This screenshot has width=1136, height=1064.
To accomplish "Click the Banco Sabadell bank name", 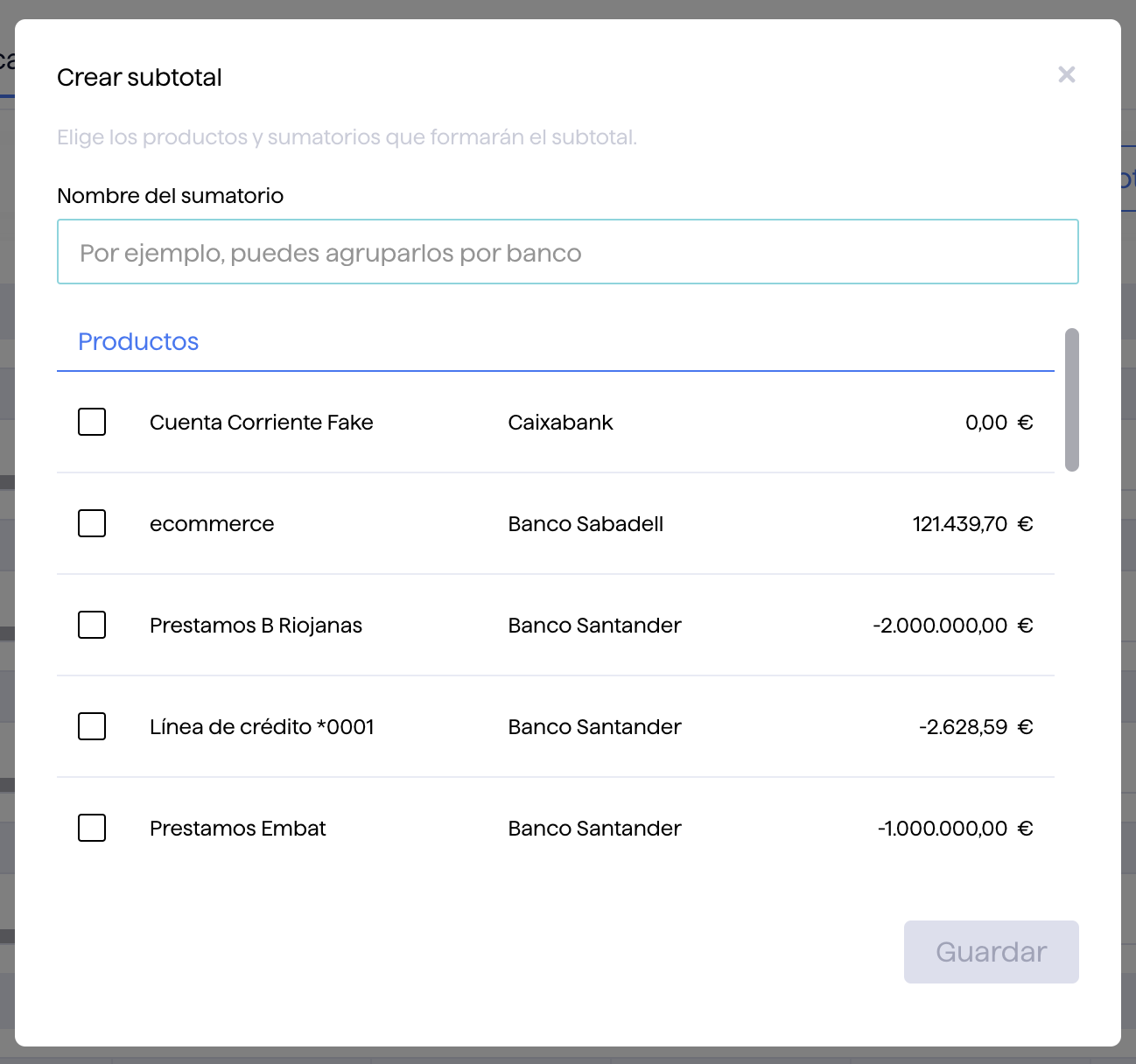I will pyautogui.click(x=586, y=524).
